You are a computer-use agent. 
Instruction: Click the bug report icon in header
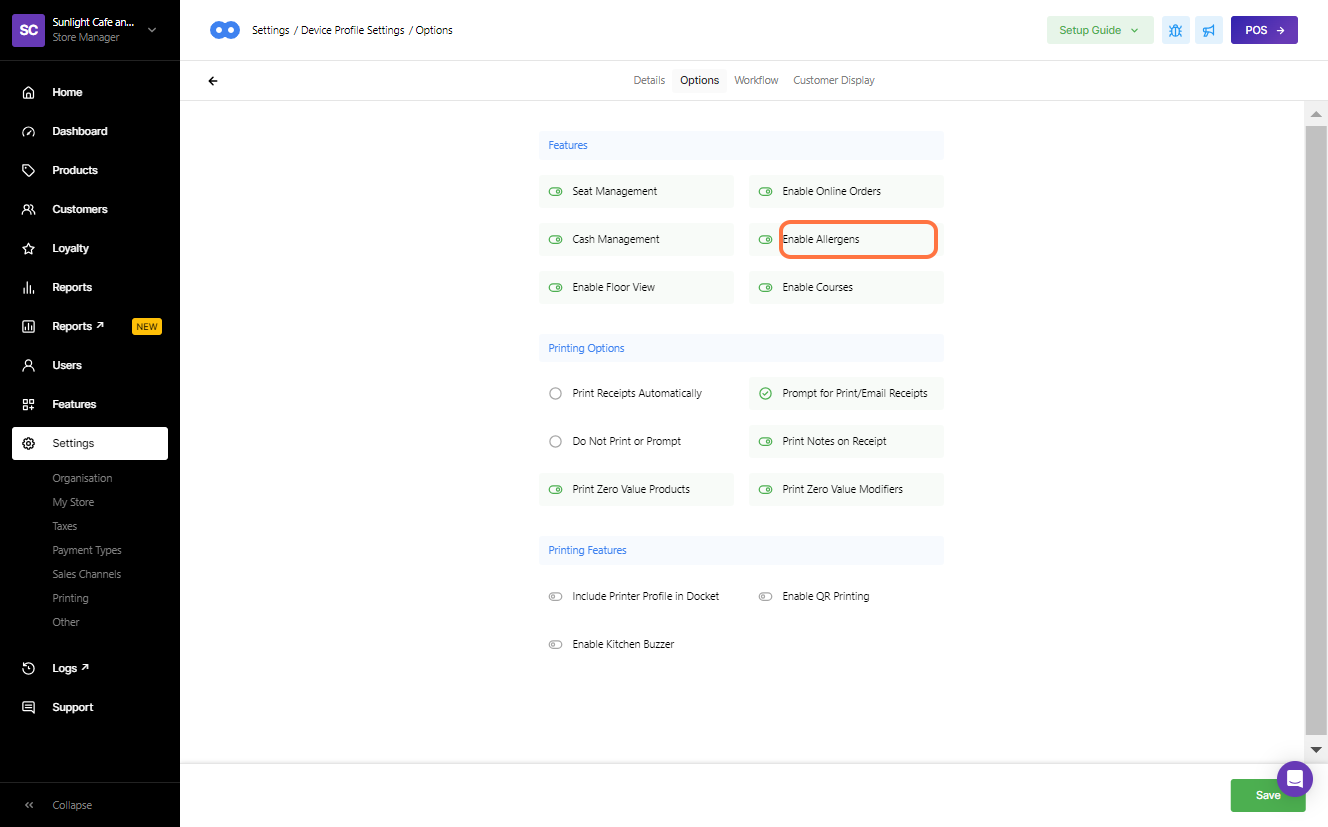pos(1175,30)
